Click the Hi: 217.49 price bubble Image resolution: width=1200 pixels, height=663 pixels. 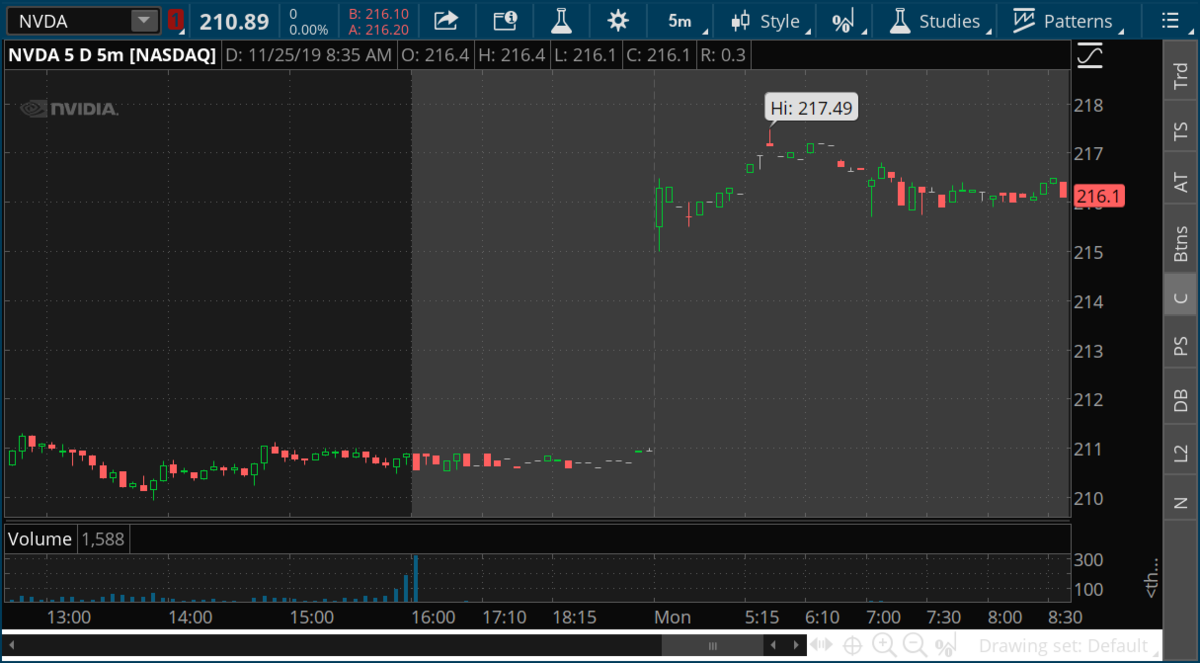pyautogui.click(x=811, y=108)
